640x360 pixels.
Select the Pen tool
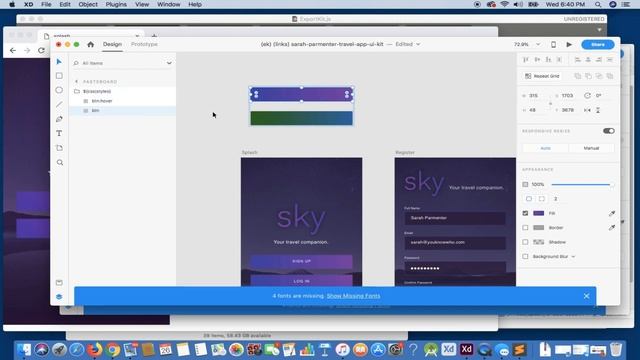[x=59, y=119]
